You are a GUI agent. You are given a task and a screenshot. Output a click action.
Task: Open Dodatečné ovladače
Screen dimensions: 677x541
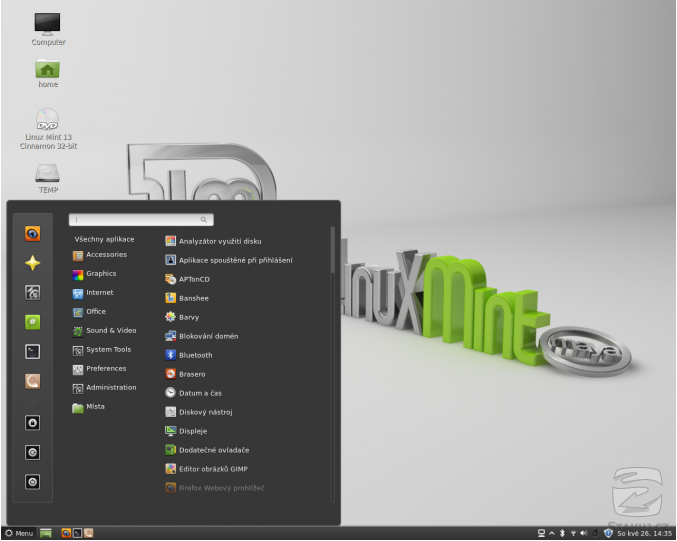[207, 450]
